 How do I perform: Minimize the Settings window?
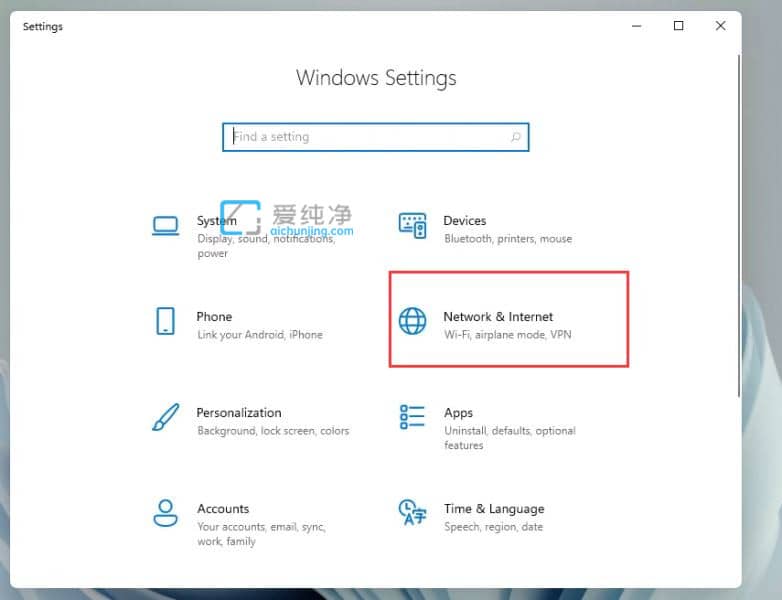click(x=636, y=26)
